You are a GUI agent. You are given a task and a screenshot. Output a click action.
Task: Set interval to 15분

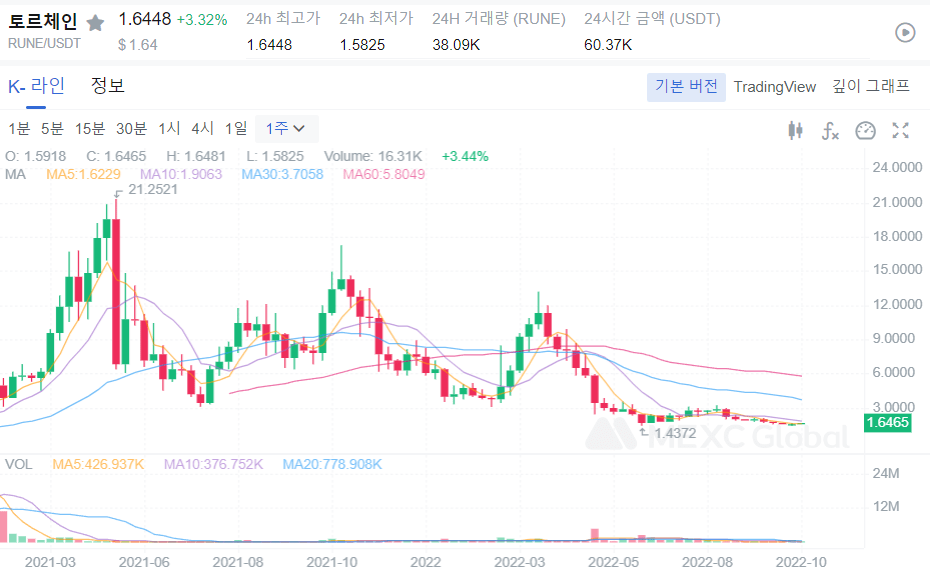[90, 129]
